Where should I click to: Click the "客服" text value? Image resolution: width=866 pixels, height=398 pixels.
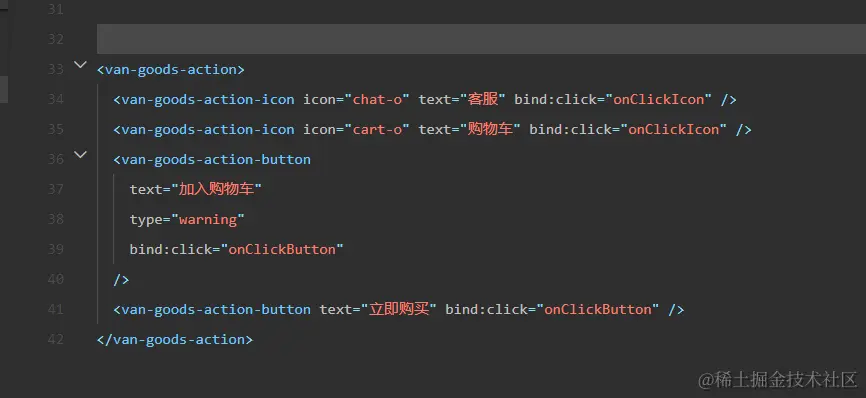483,99
